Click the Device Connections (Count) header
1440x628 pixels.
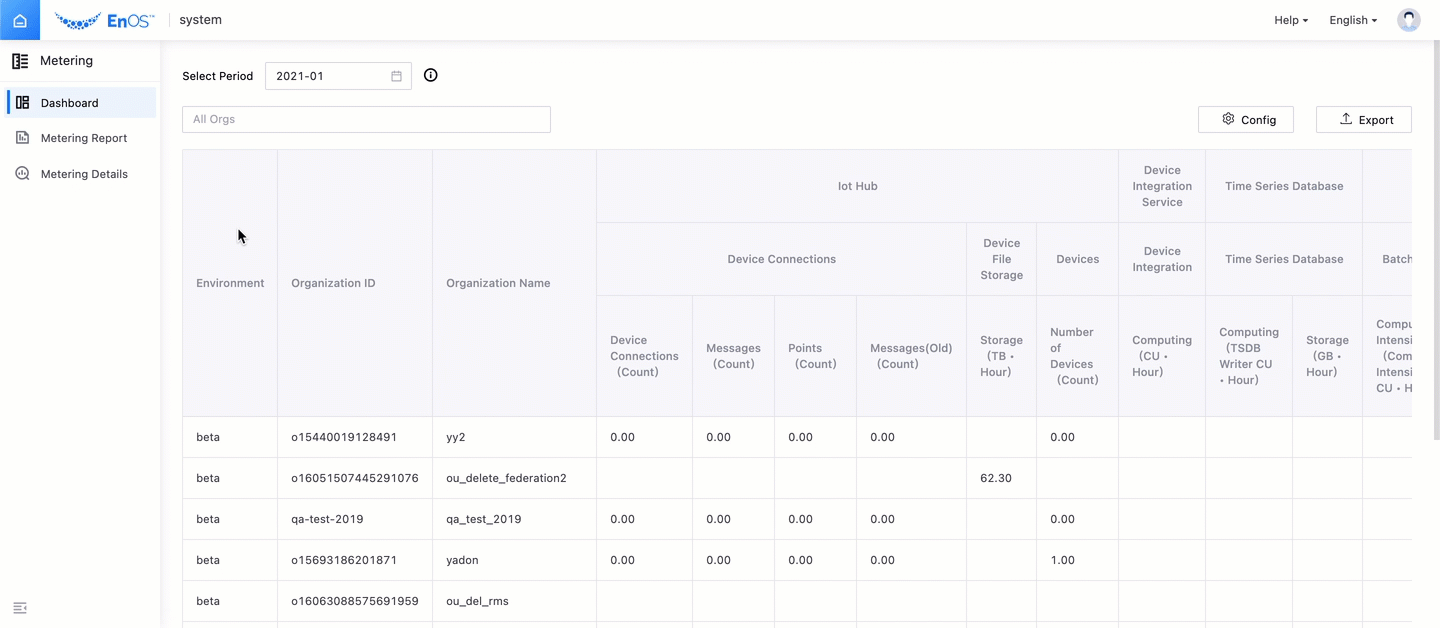tap(644, 356)
